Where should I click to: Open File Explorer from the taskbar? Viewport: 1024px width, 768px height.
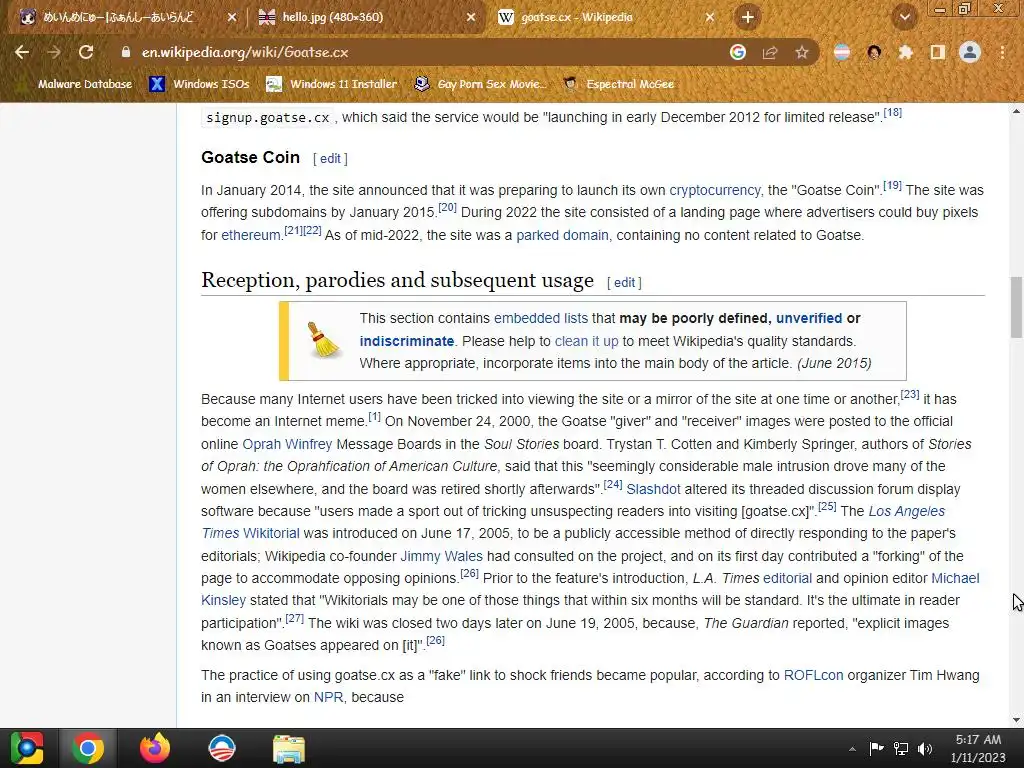(289, 749)
